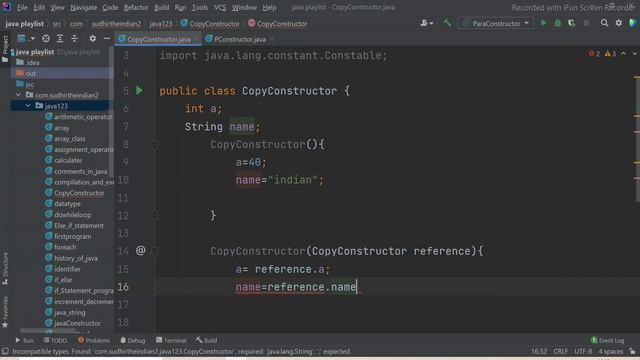Click the read-only lock icon in status bar
This screenshot has width=640, height=360.
pyautogui.click(x=632, y=351)
